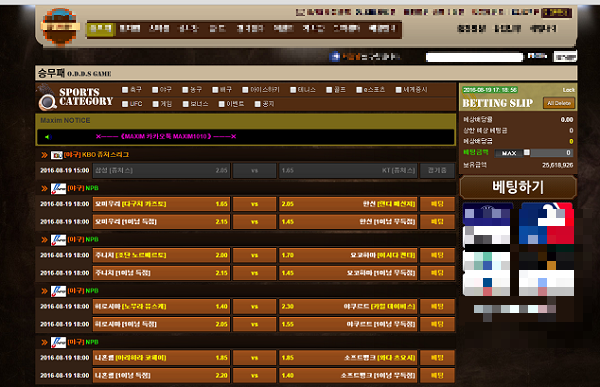This screenshot has width=600, height=387.
Task: Check the e스포츠 category checkbox
Action: (x=359, y=90)
